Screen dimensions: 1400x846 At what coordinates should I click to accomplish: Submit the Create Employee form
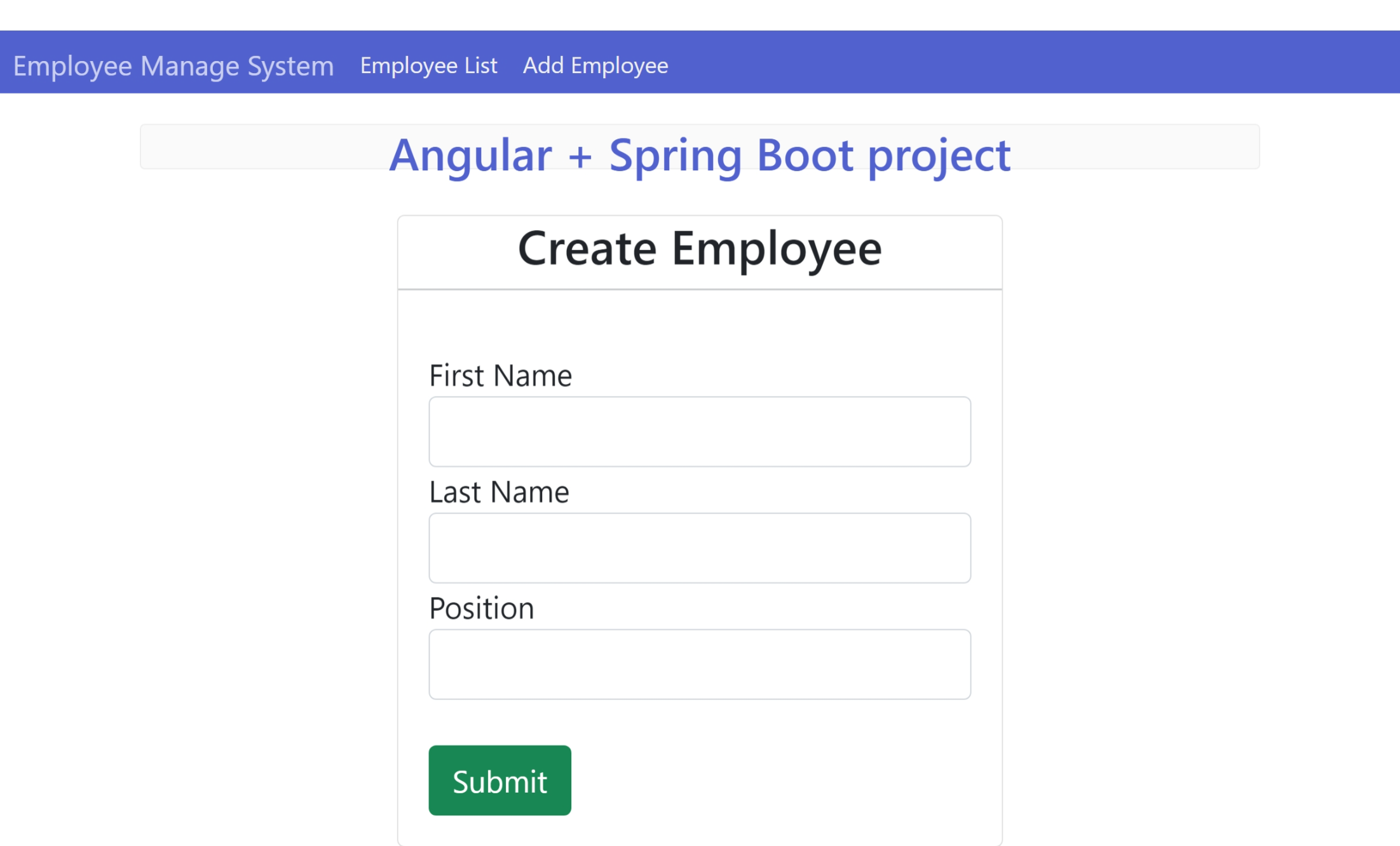[x=499, y=781]
